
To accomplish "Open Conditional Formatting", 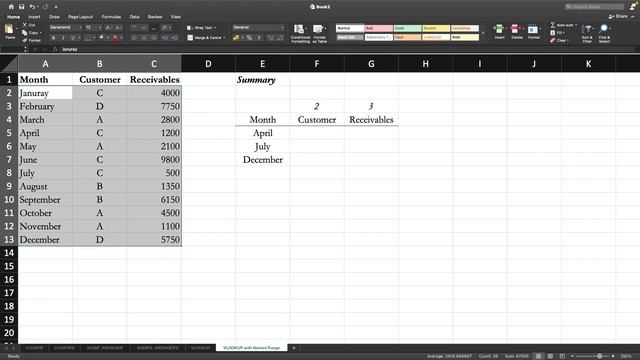I will [x=300, y=33].
